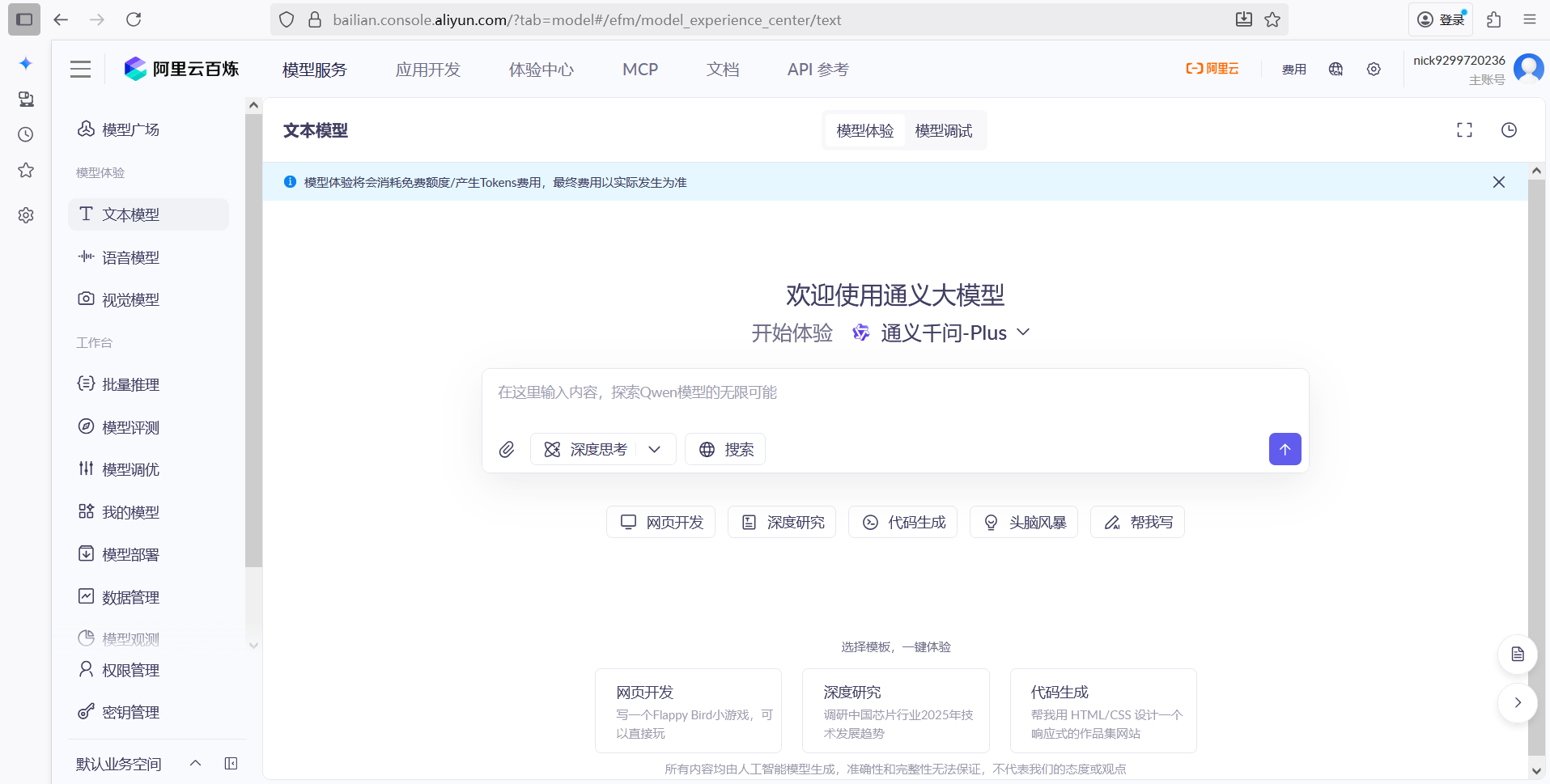Open 语音模型 in the sidebar

coord(148,257)
